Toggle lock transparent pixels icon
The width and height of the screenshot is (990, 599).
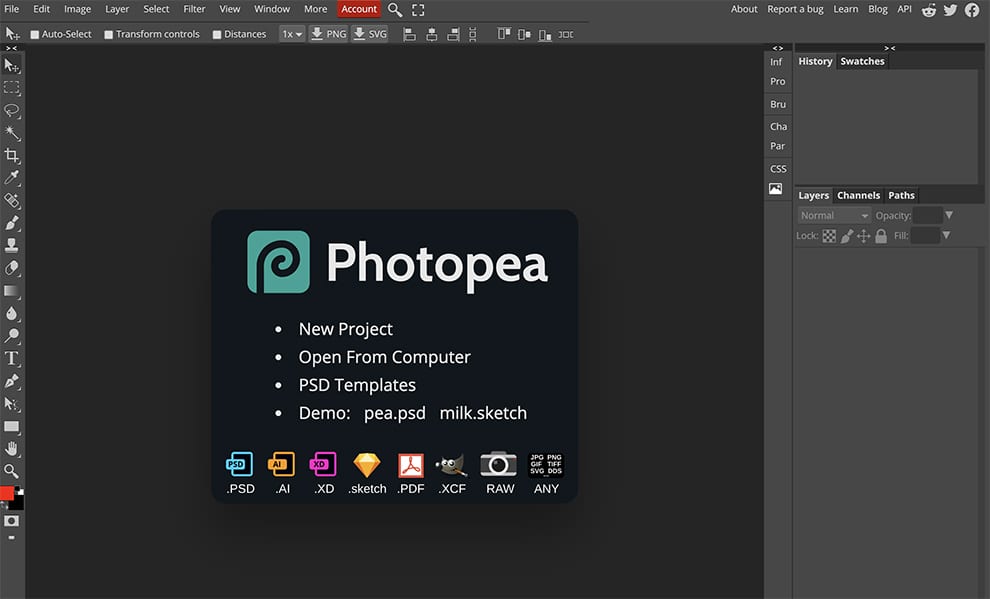tap(829, 236)
